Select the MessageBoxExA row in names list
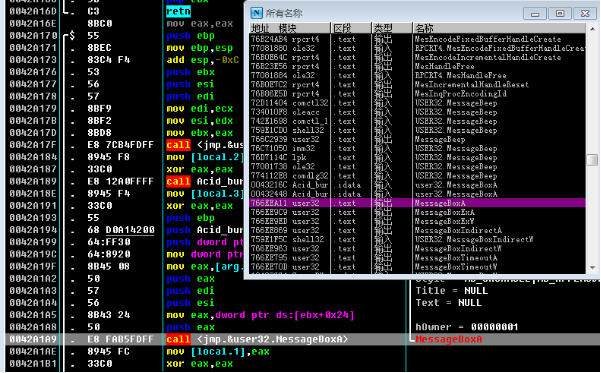The height and width of the screenshot is (373, 601). [x=417, y=212]
